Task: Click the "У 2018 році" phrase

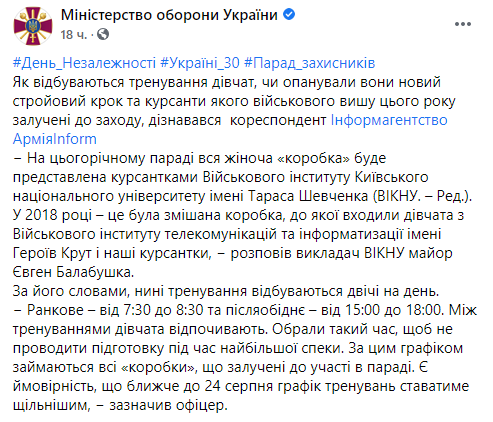Action: click(52, 215)
